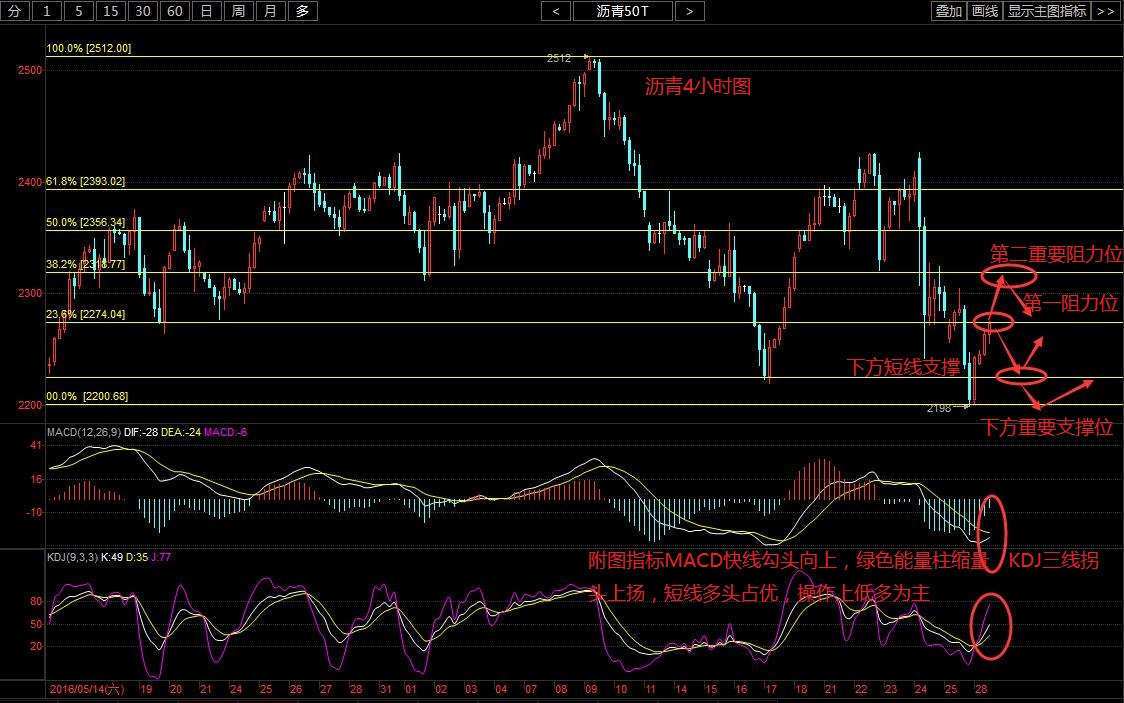Go to previous symbol with < arrow
Screen dimensions: 1124x703
click(556, 12)
